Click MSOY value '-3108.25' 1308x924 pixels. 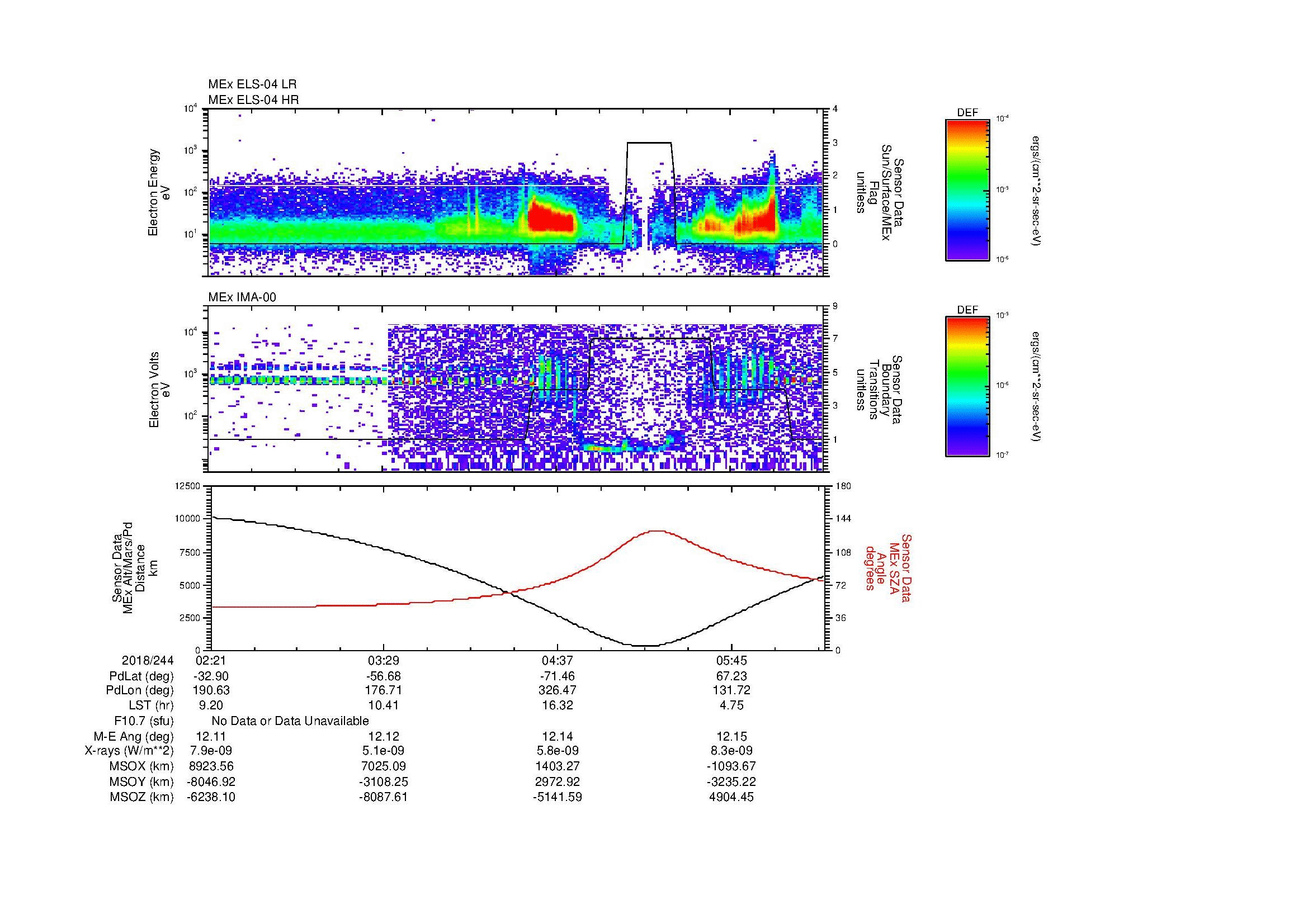click(x=384, y=781)
